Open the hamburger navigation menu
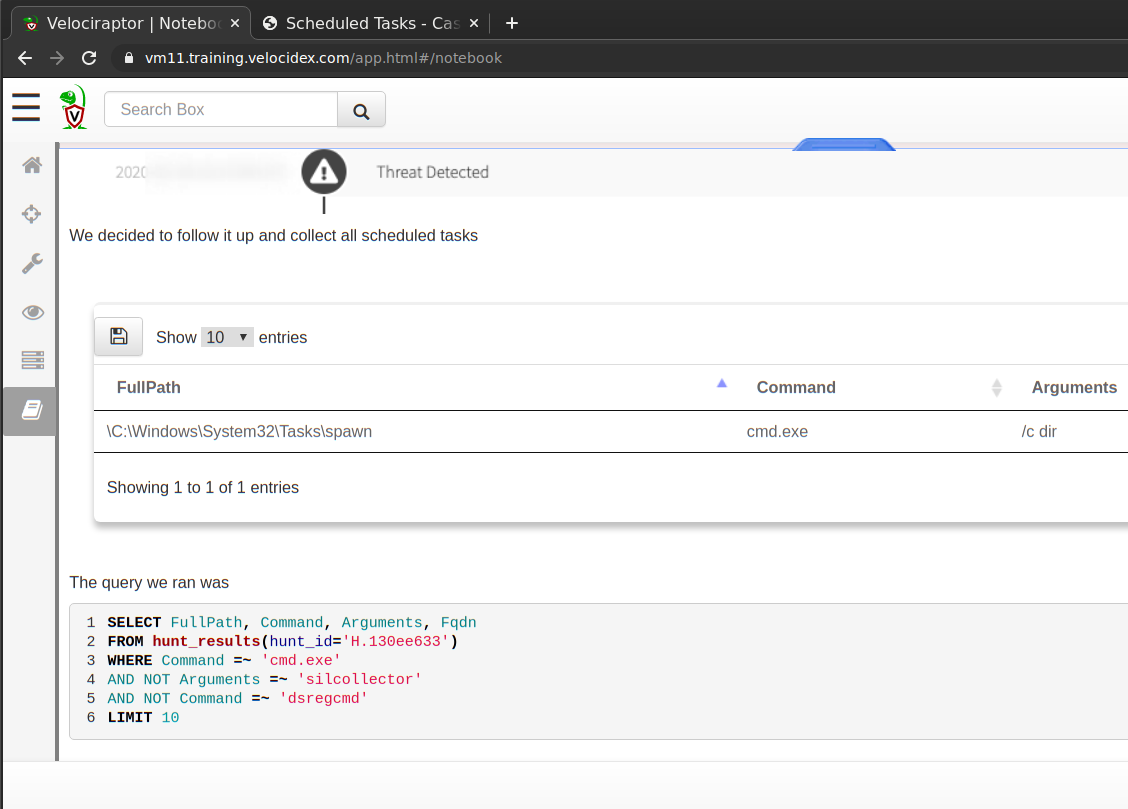Screen dimensions: 1128x809 (x=27, y=108)
